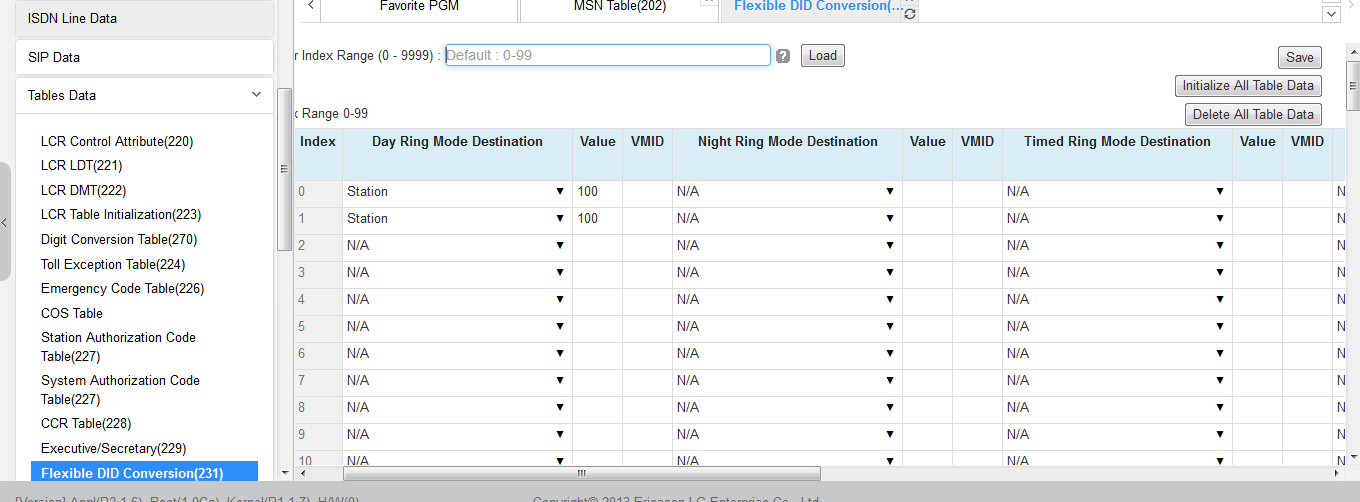Open Night Ring Mode dropdown for index 1
The height and width of the screenshot is (502, 1360).
point(786,218)
